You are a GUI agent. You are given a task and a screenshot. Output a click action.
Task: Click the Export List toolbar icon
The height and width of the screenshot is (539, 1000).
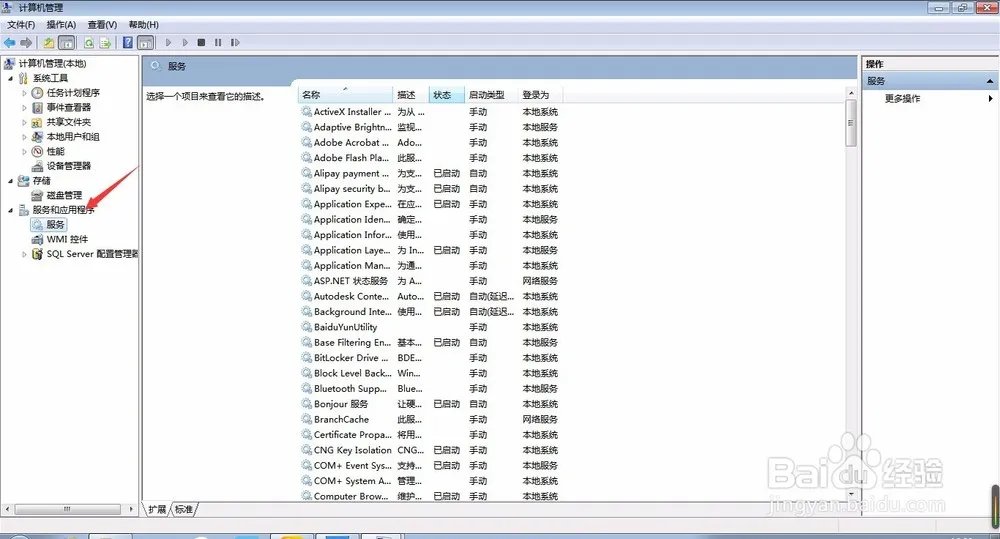click(x=105, y=43)
